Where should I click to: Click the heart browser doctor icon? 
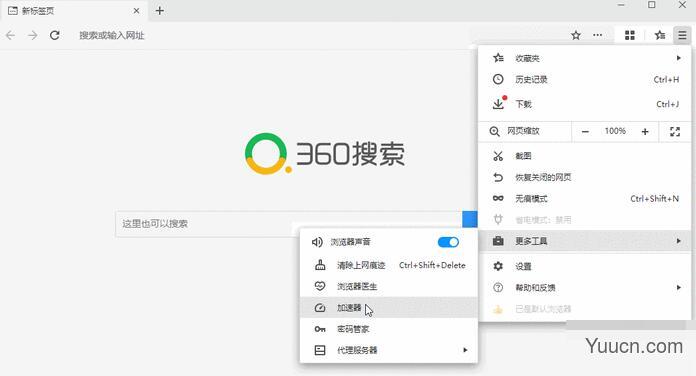320,286
